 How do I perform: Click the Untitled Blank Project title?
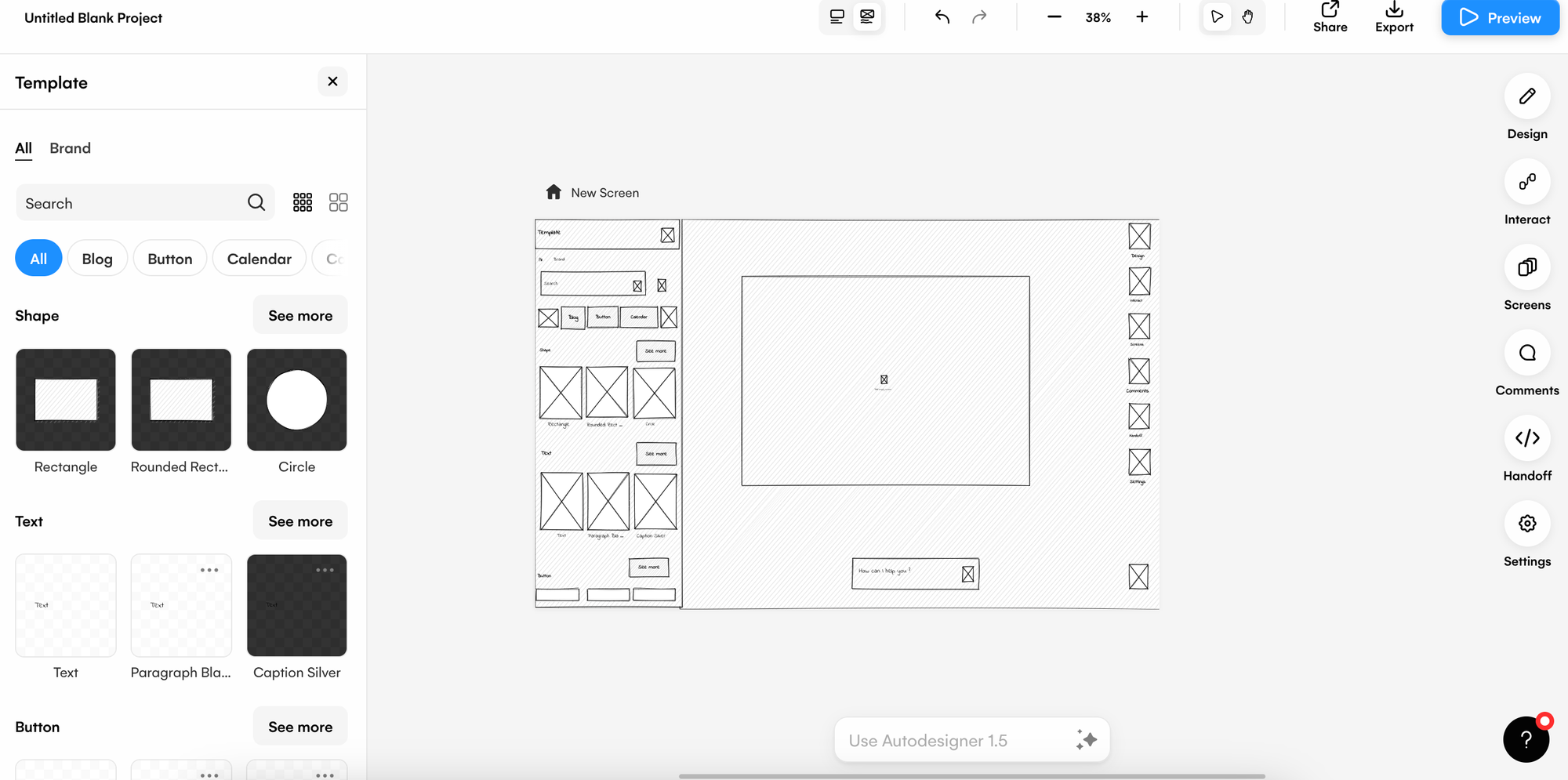click(x=93, y=18)
